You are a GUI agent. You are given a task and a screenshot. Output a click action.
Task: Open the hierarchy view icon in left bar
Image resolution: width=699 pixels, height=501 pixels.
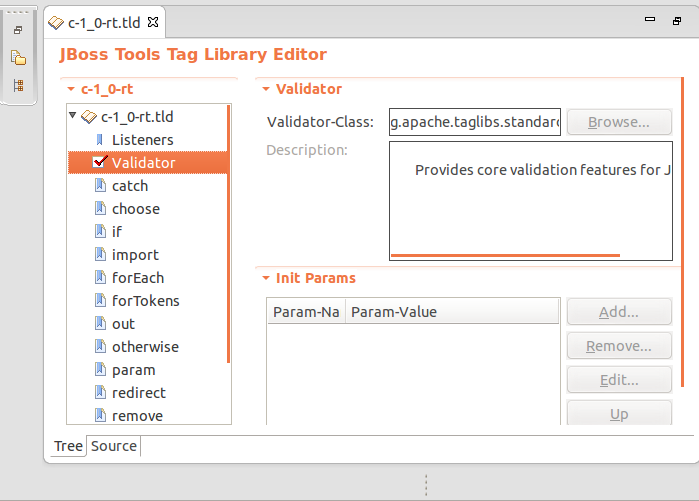(x=18, y=85)
